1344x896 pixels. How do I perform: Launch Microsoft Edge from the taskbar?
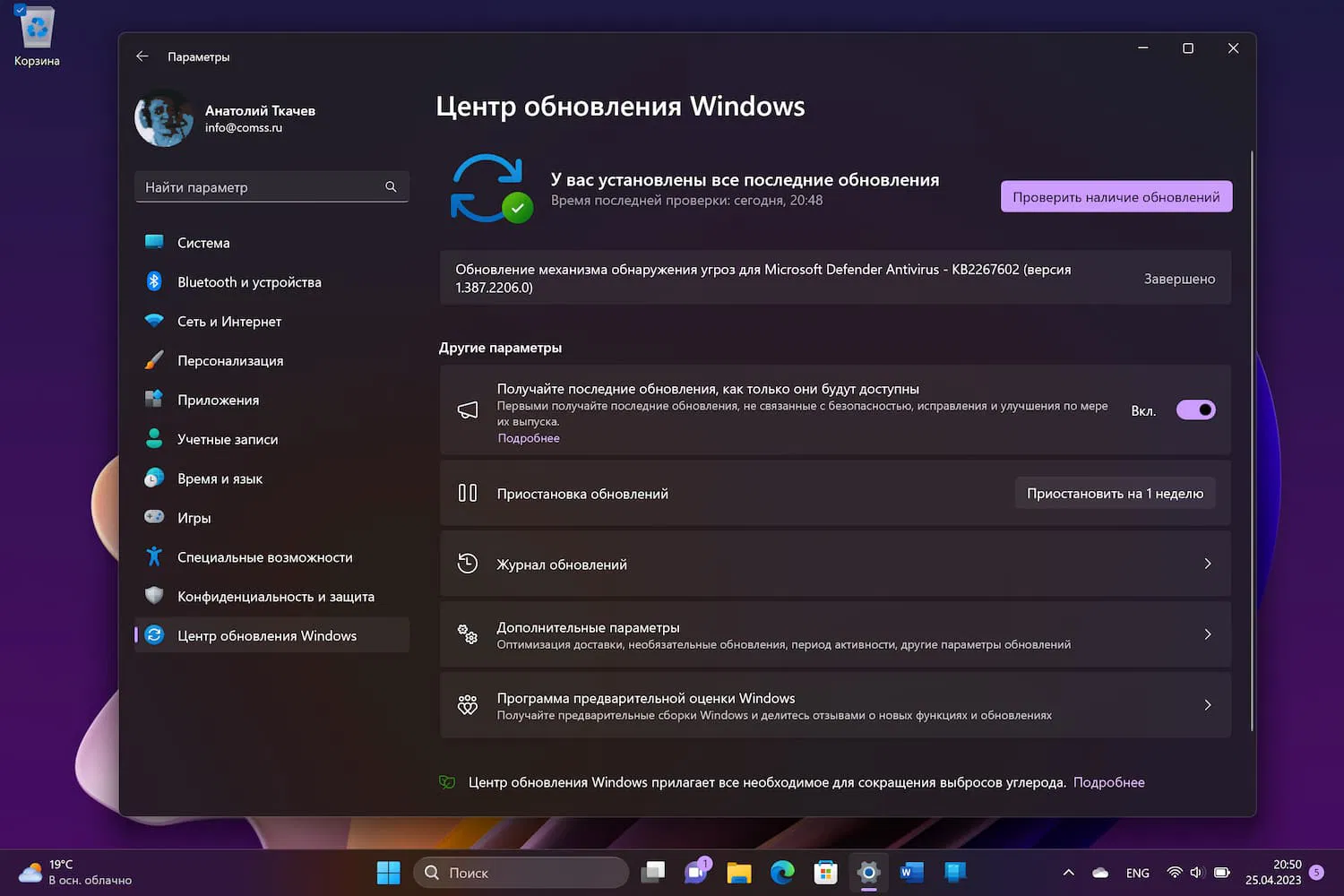click(782, 873)
